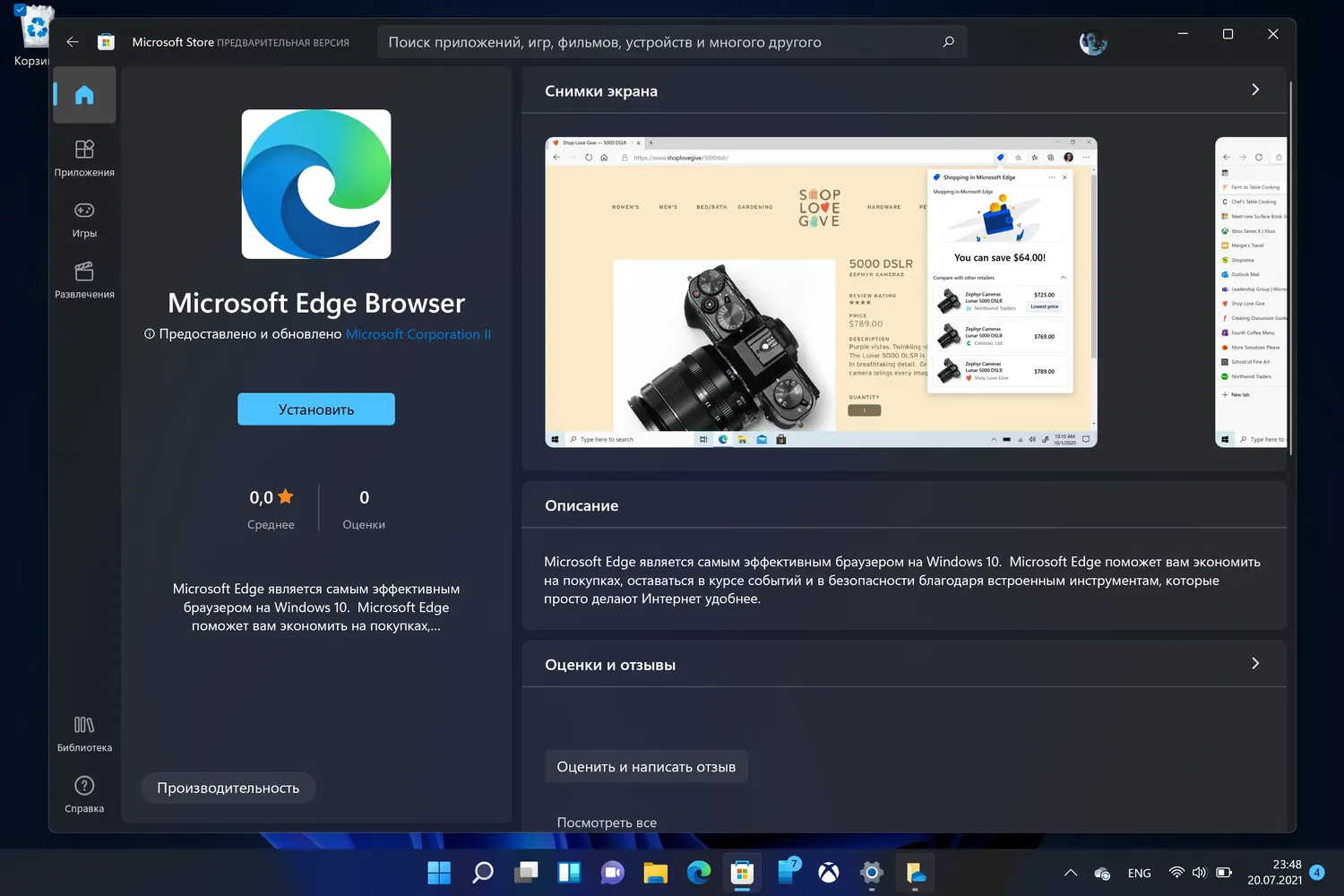This screenshot has width=1344, height=896.
Task: Click the Снимки экрана heading
Action: [601, 90]
